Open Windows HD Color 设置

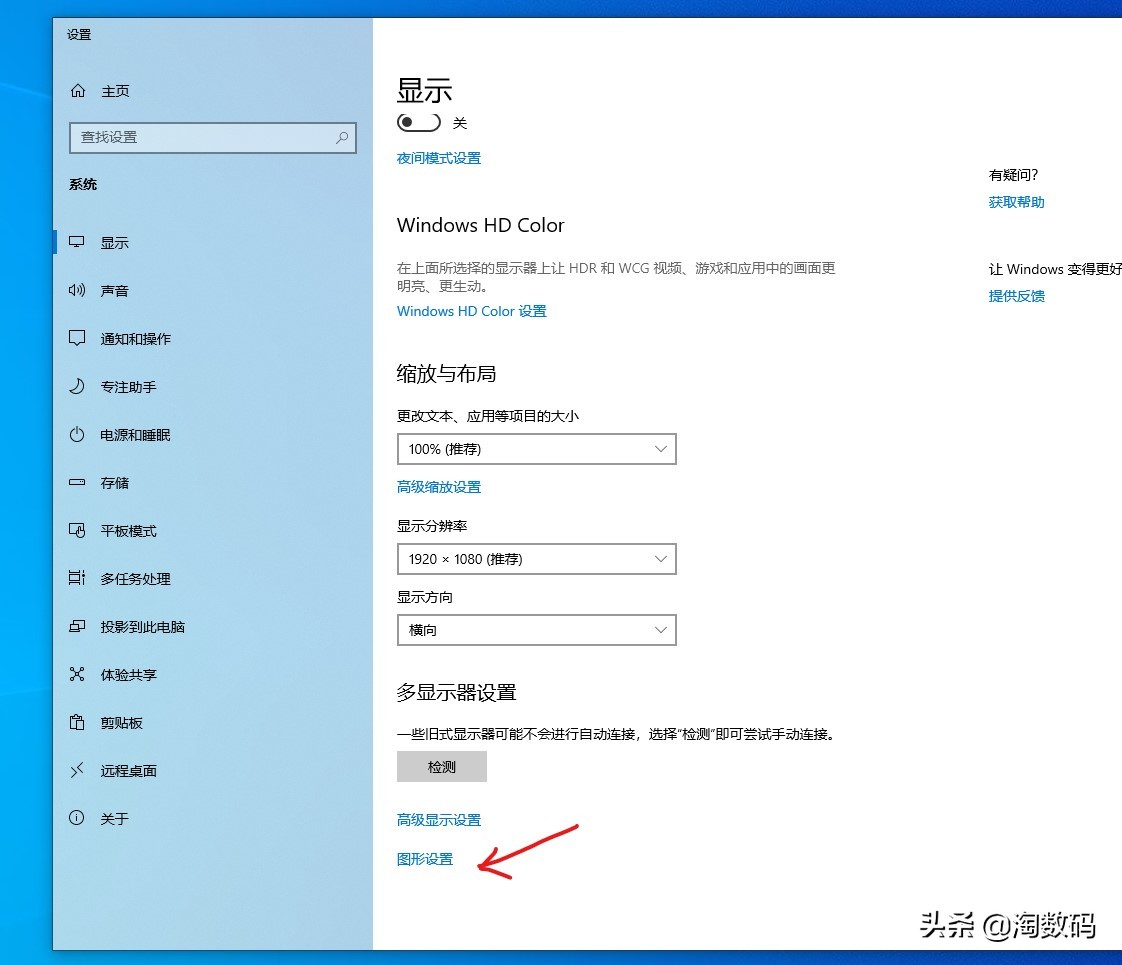pos(471,311)
